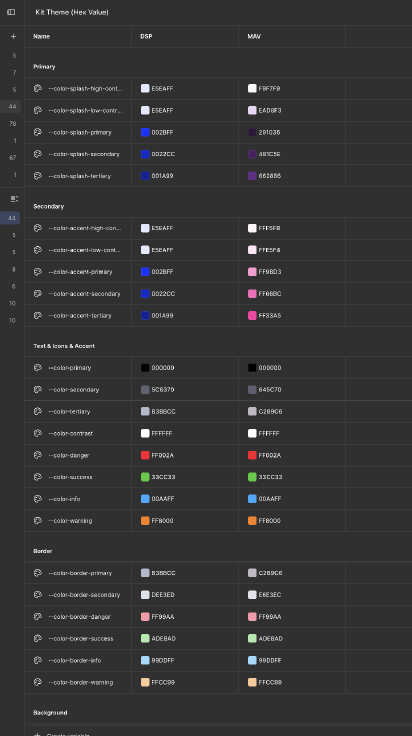Click palette icon of --color-tertiary row
The width and height of the screenshot is (412, 736).
pyautogui.click(x=38, y=411)
